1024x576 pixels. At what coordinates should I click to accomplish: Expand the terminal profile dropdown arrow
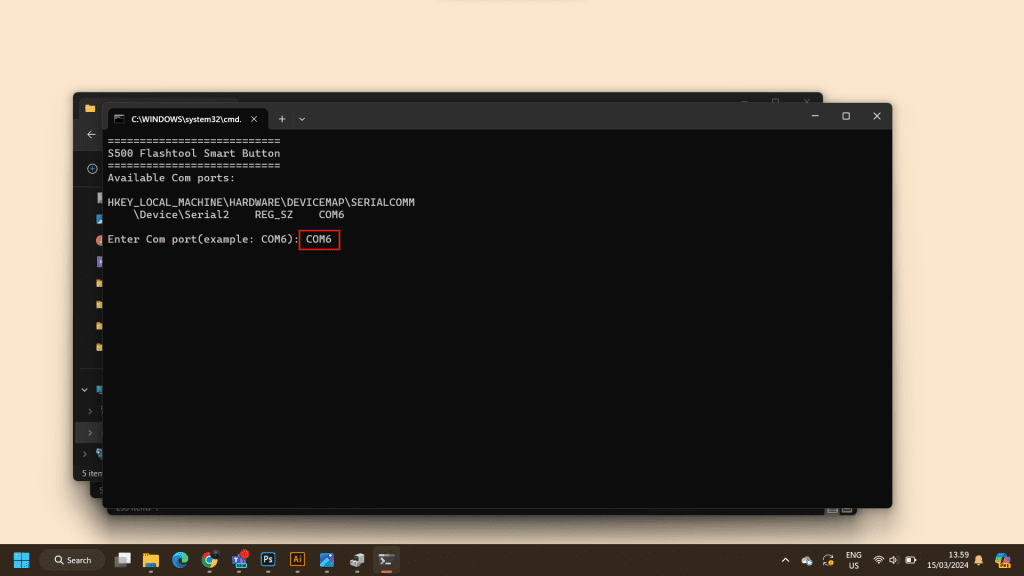302,118
